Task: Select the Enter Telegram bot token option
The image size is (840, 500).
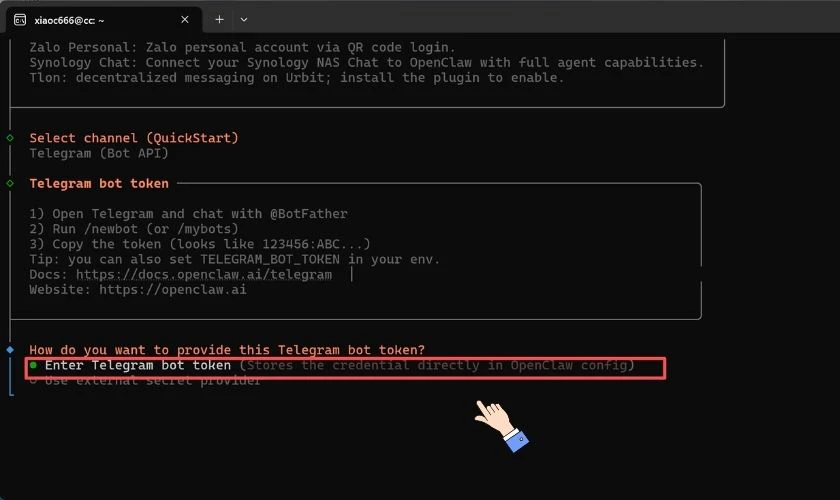Action: coord(138,366)
